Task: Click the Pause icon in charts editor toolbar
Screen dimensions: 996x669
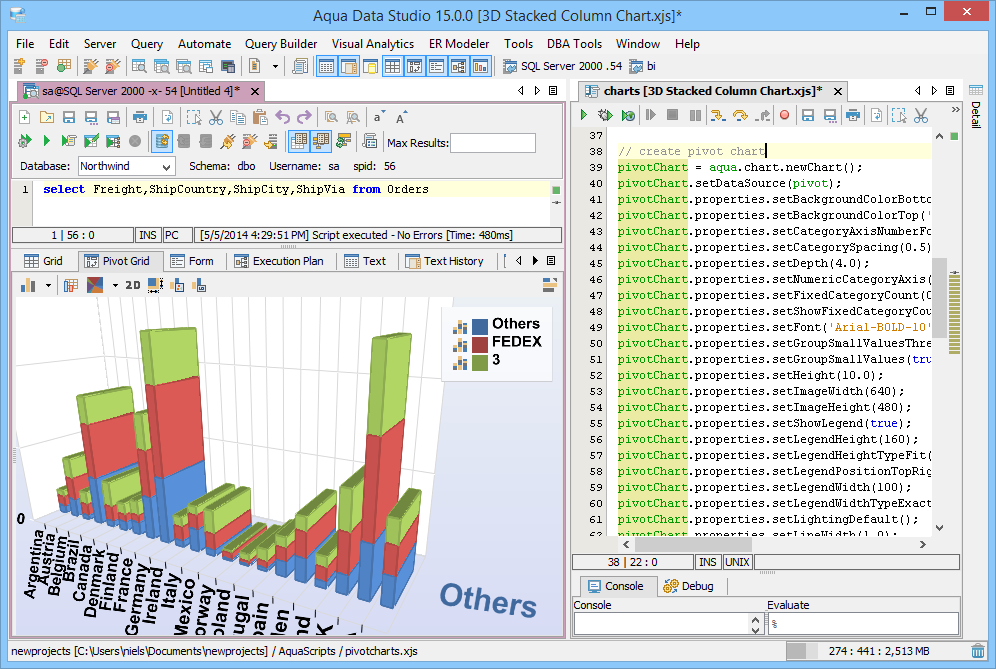Action: [696, 115]
